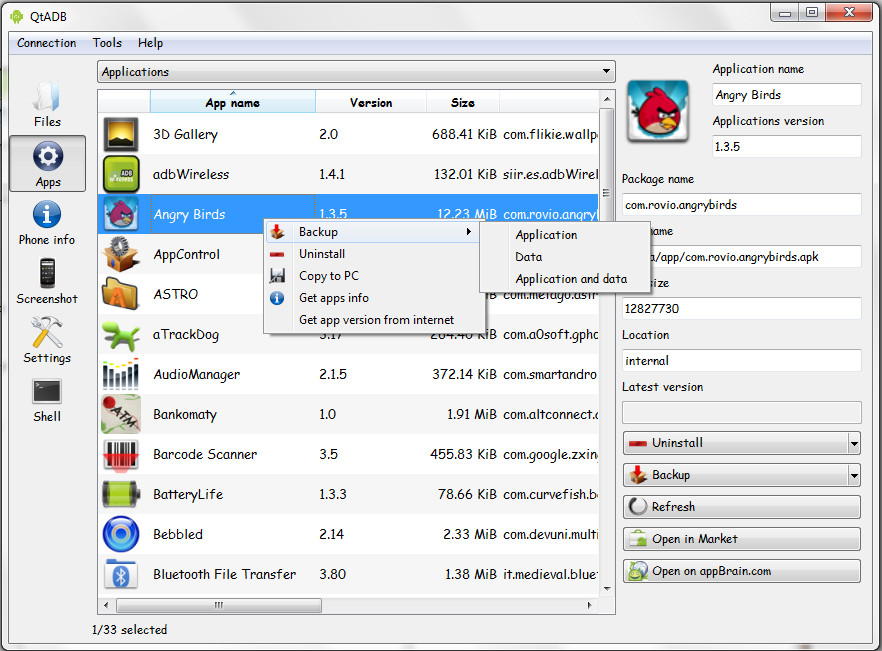Click the Backup button in details panel

pos(735,475)
